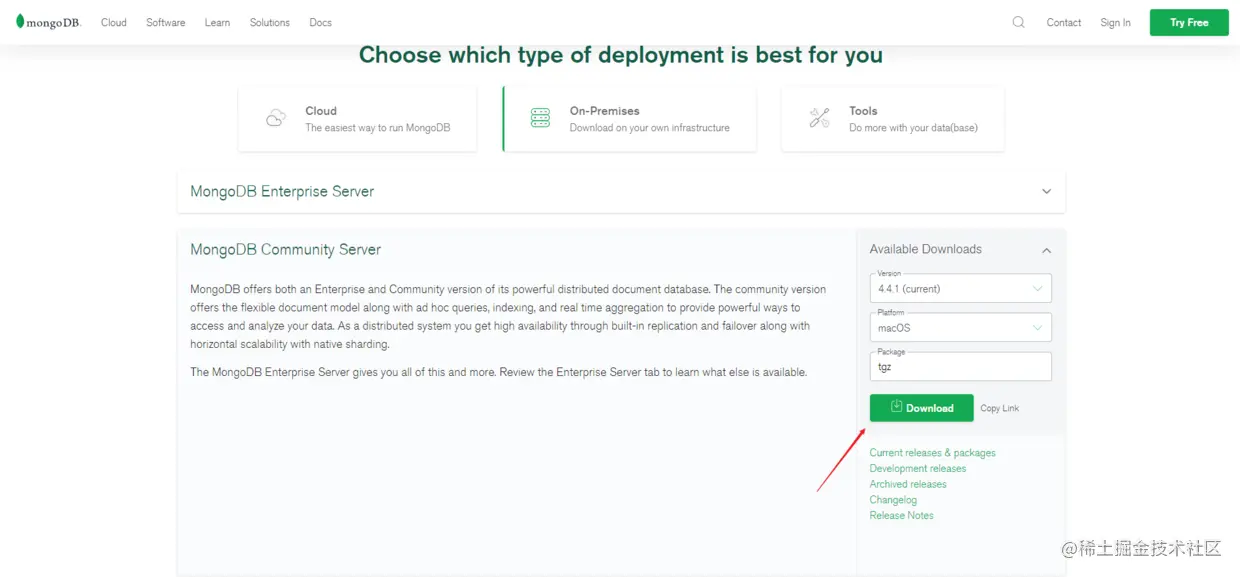Select the Cloud deployment tab
Image resolution: width=1240 pixels, height=577 pixels.
pyautogui.click(x=357, y=119)
